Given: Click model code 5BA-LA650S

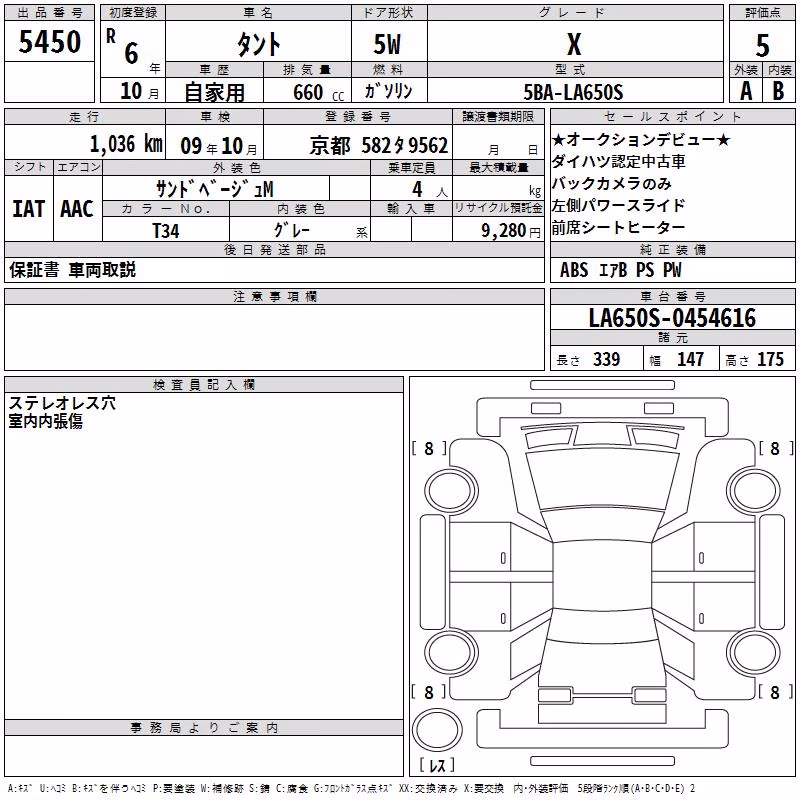Looking at the screenshot, I should coord(573,92).
